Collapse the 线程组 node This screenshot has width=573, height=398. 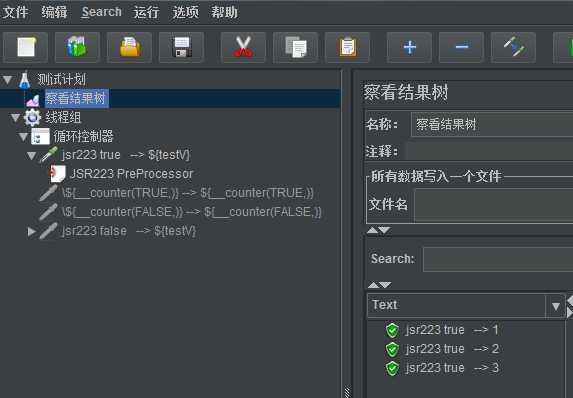15,117
